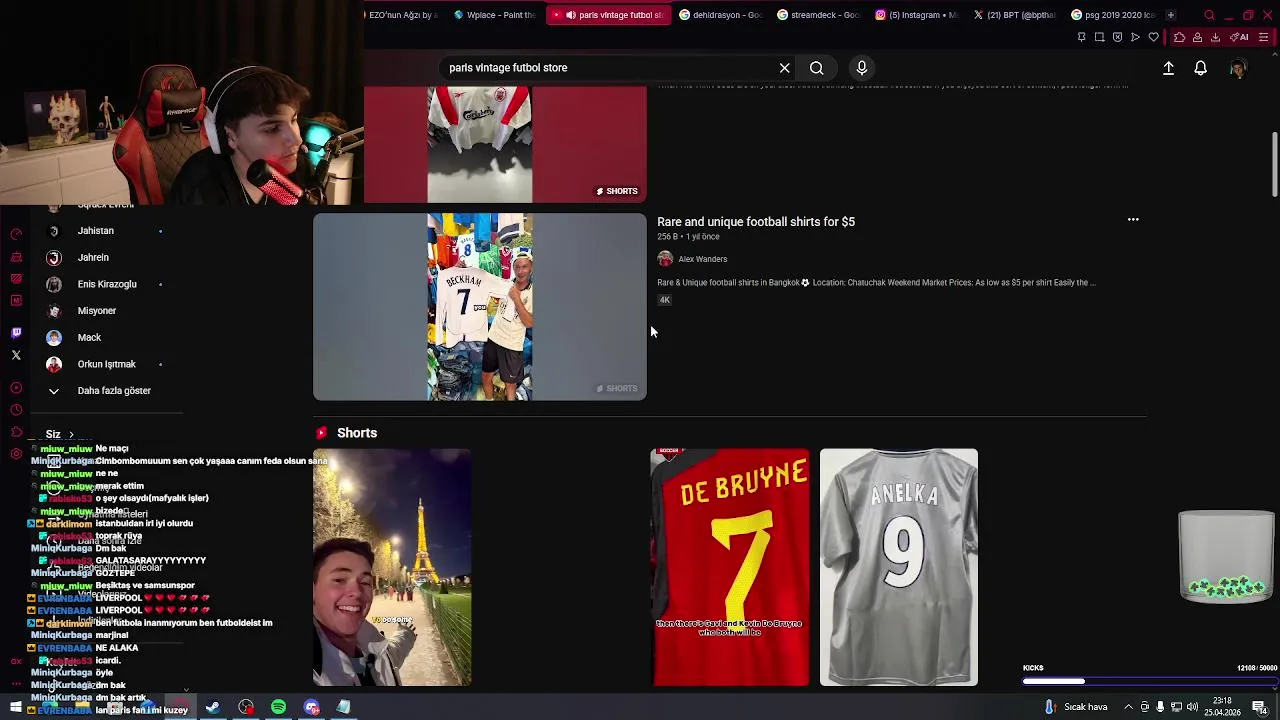
Task: Open the browser downloads arrow icon
Action: click(x=1215, y=37)
